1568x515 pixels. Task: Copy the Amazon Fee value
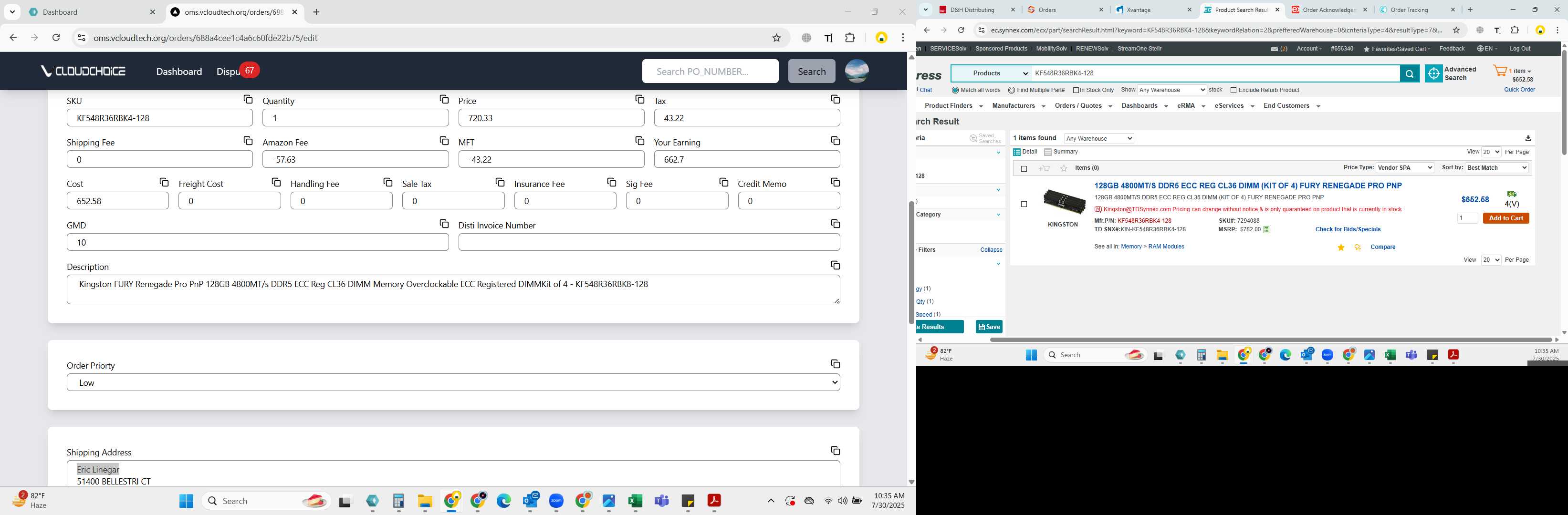444,141
